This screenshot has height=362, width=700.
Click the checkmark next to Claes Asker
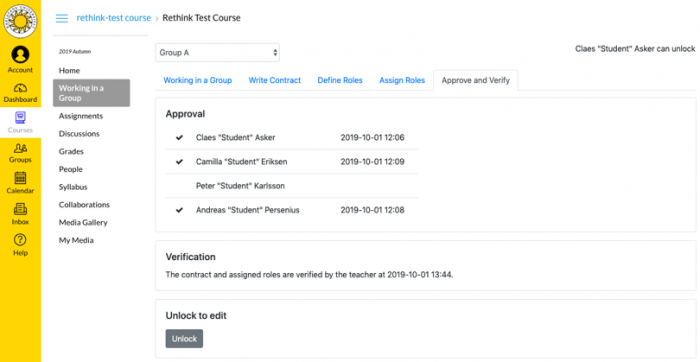pyautogui.click(x=179, y=137)
